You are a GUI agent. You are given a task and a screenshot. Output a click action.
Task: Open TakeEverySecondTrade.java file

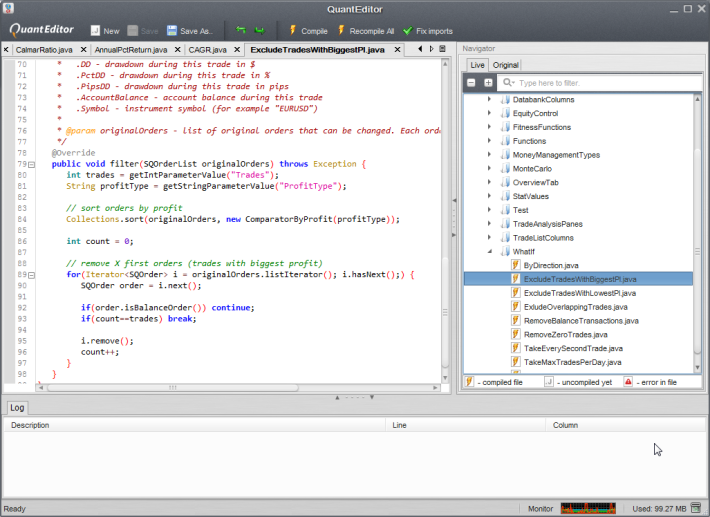click(573, 348)
